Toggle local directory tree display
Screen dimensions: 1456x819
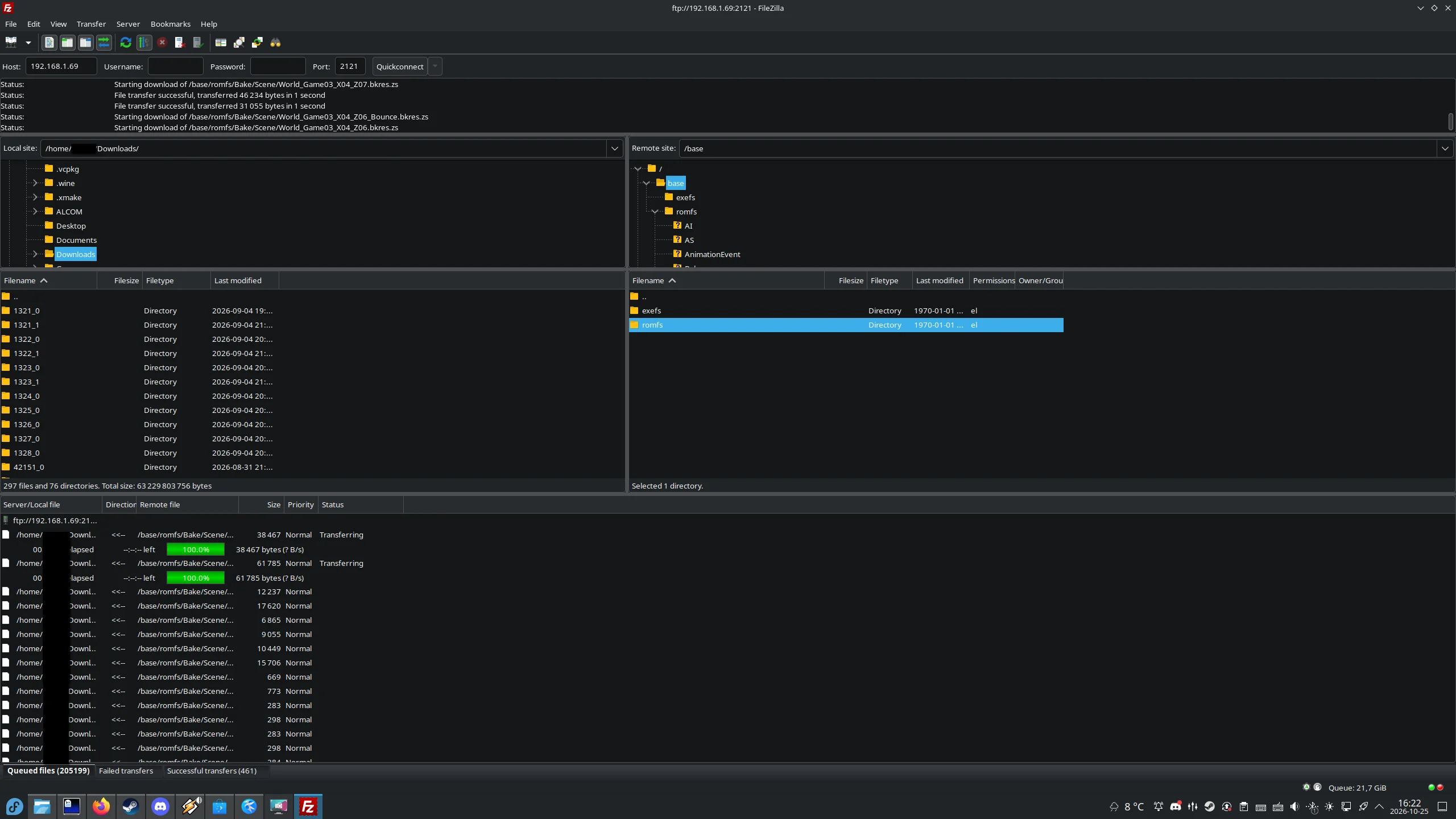tap(67, 43)
